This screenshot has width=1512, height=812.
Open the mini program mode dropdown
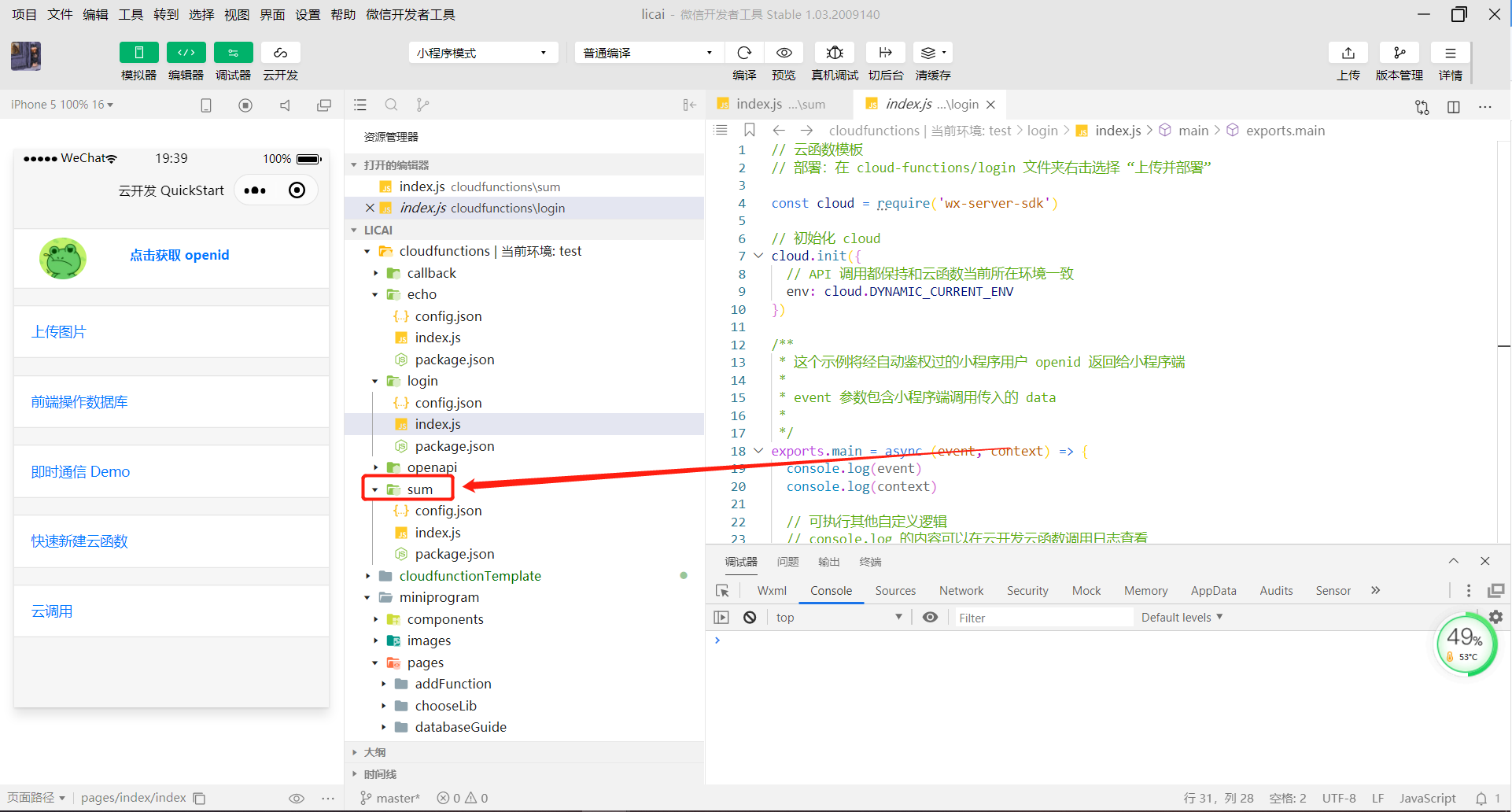[483, 53]
